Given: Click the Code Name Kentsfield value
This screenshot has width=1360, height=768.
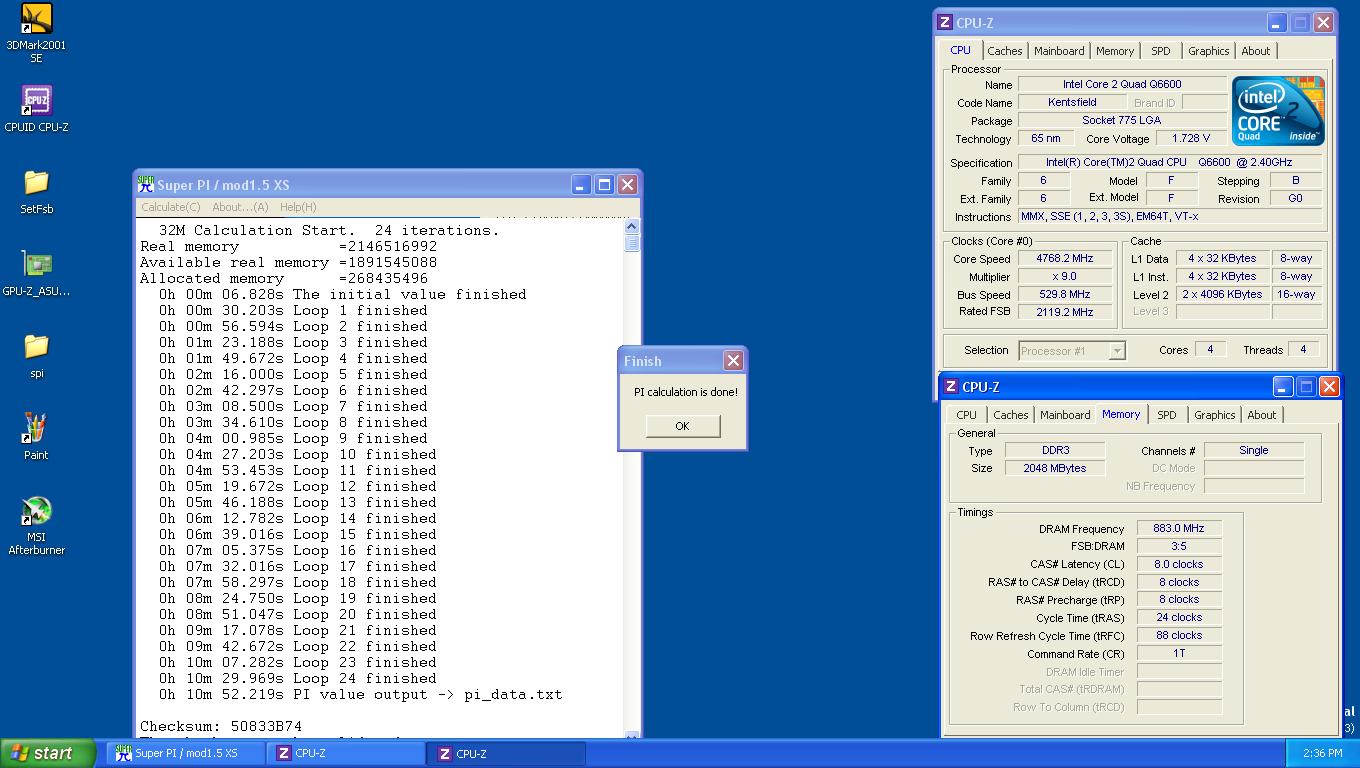Looking at the screenshot, I should (1072, 102).
